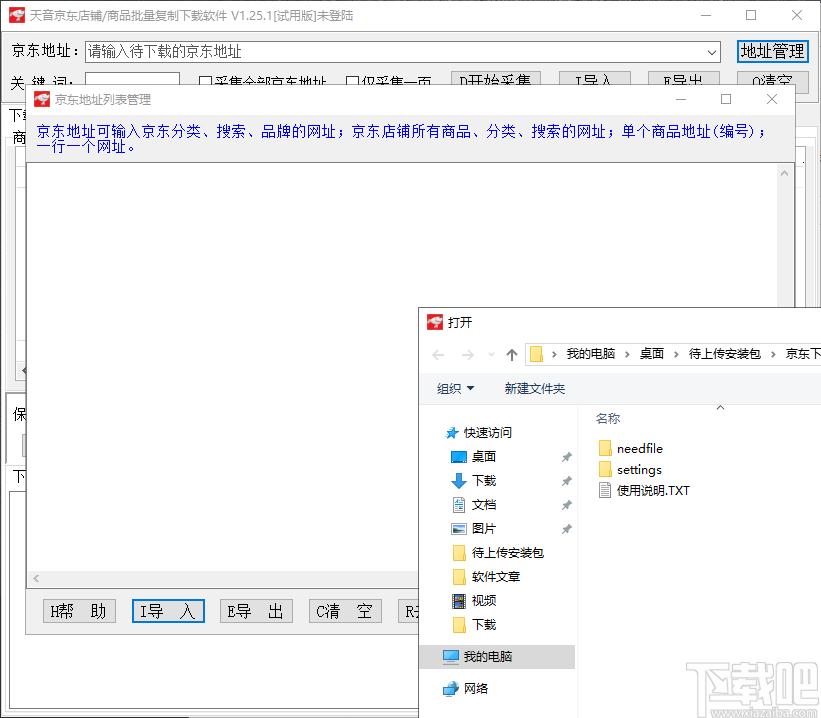The height and width of the screenshot is (718, 821).
Task: Open recent locations dropdown in 打开 dialog
Action: tap(491, 355)
